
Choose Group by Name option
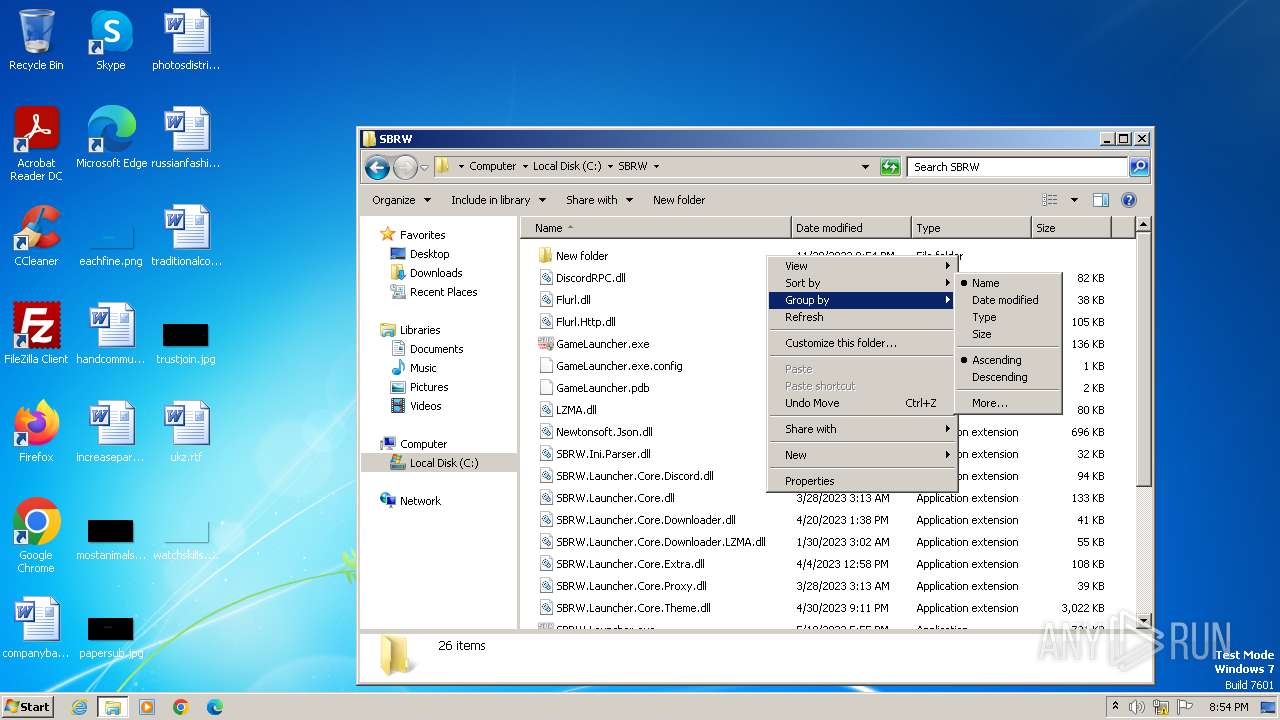pyautogui.click(x=1008, y=283)
